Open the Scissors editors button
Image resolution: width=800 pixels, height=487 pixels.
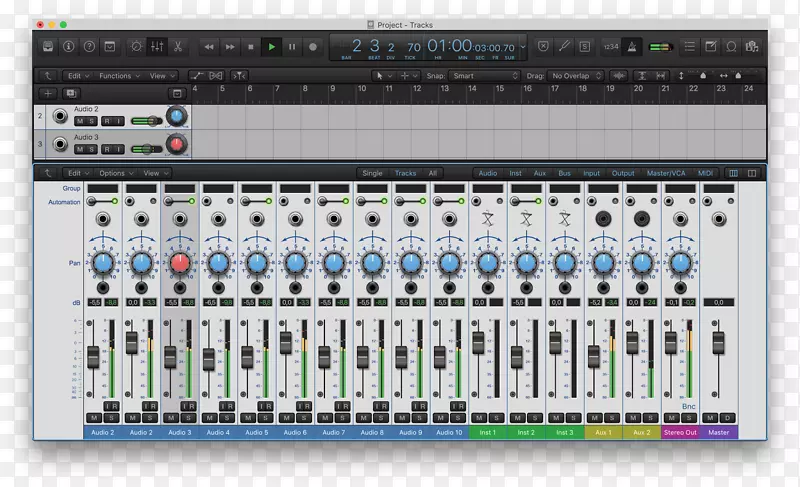tap(177, 46)
